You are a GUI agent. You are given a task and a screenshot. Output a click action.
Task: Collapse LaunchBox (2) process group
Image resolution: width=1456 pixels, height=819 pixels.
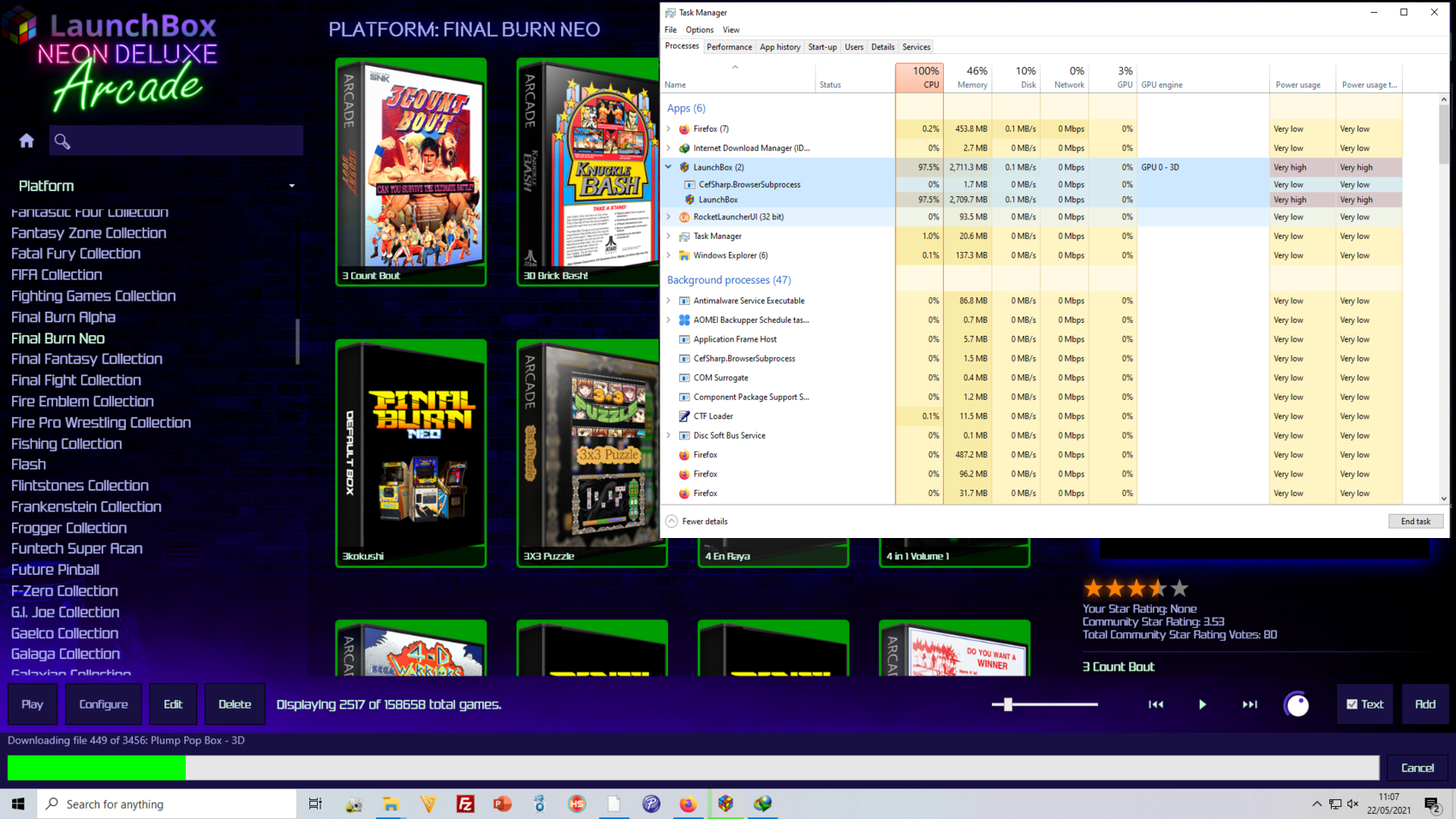[x=669, y=167]
